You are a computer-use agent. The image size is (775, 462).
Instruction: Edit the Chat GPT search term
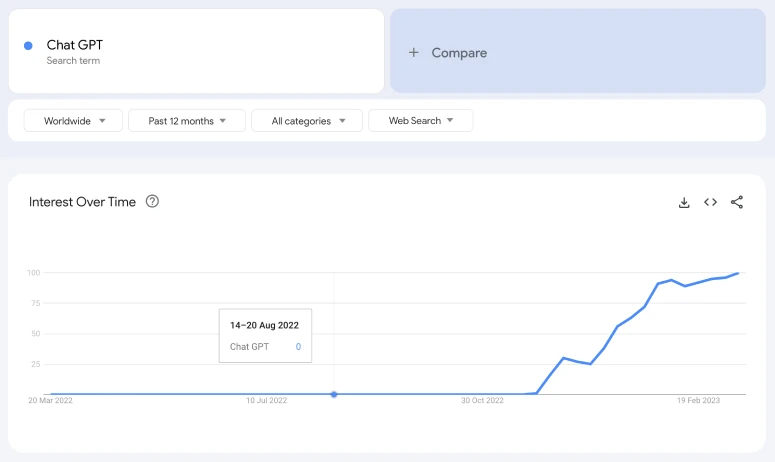point(196,51)
